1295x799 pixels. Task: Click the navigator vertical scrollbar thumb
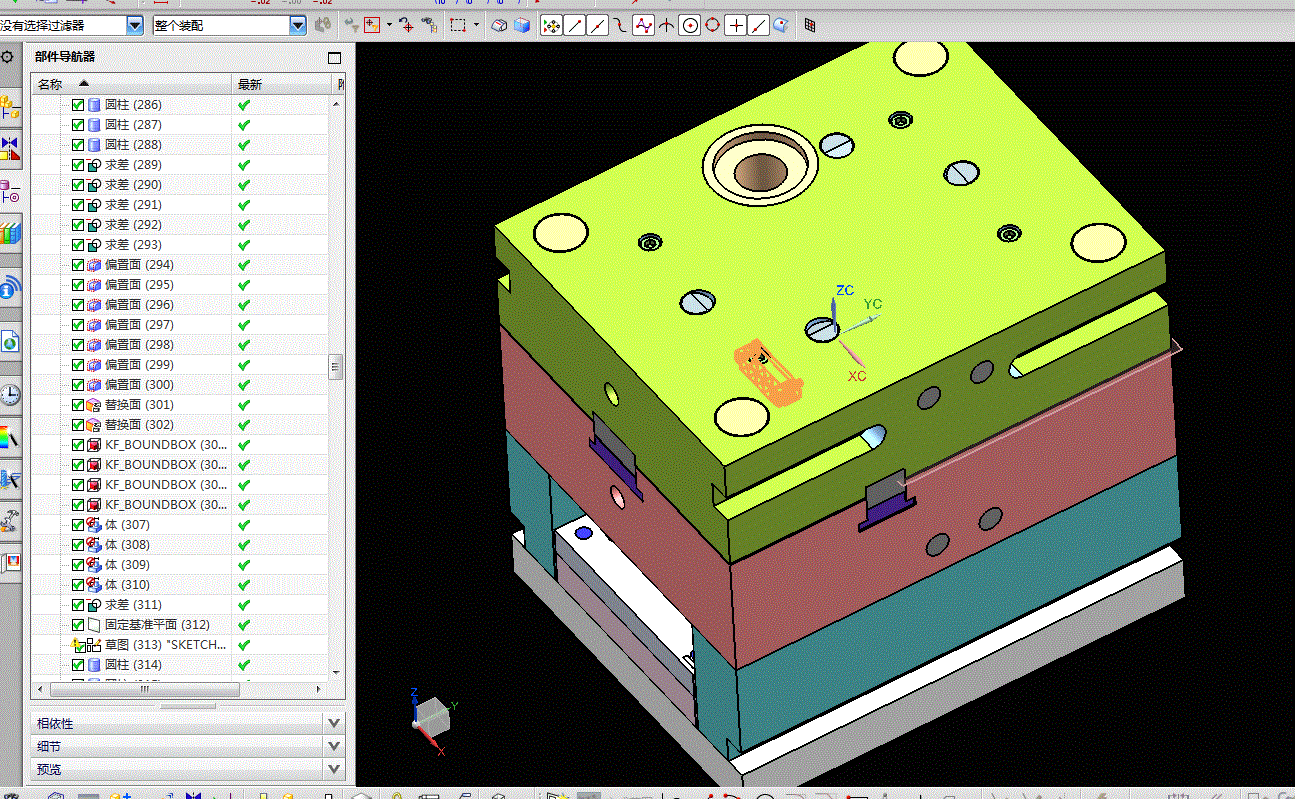[336, 367]
